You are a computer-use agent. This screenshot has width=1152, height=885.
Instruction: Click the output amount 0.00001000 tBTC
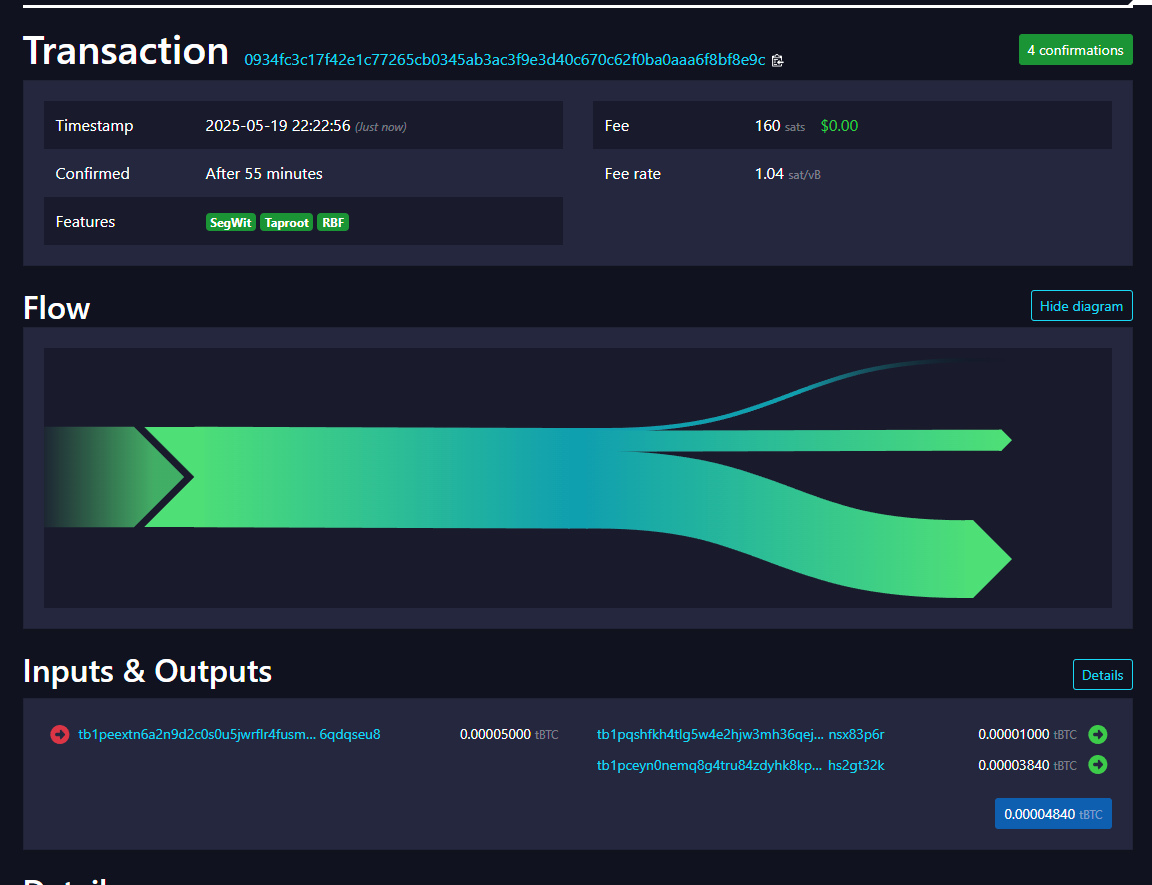(1027, 734)
